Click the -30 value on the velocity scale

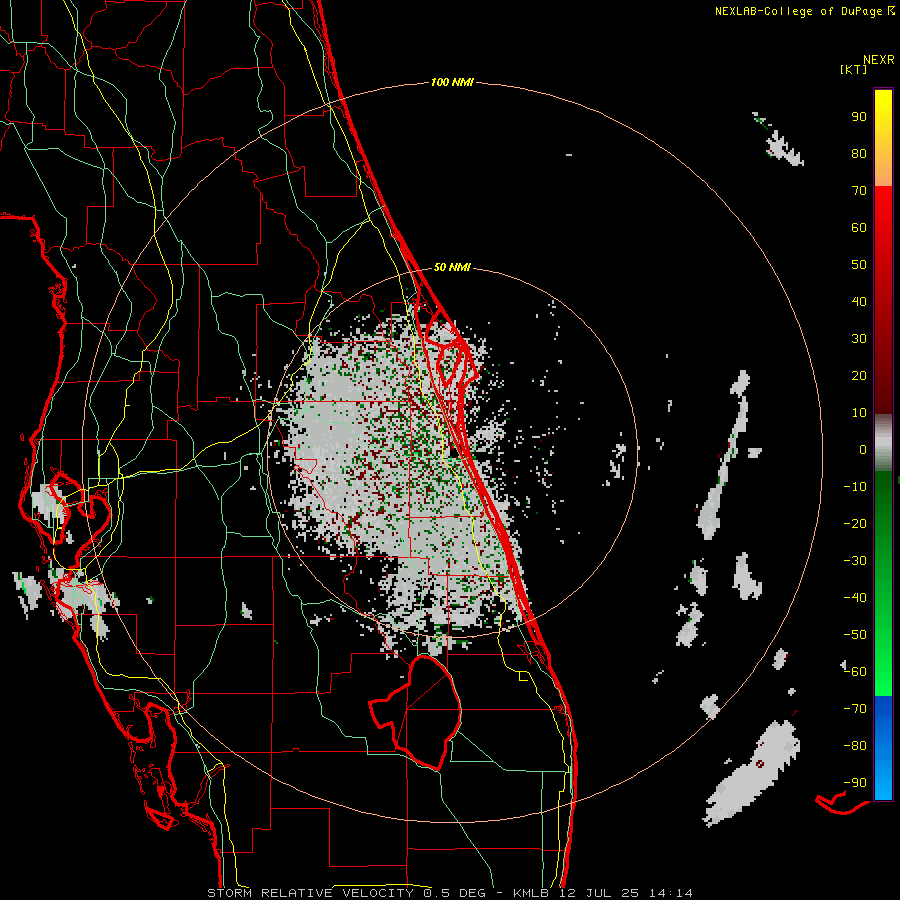pos(855,561)
